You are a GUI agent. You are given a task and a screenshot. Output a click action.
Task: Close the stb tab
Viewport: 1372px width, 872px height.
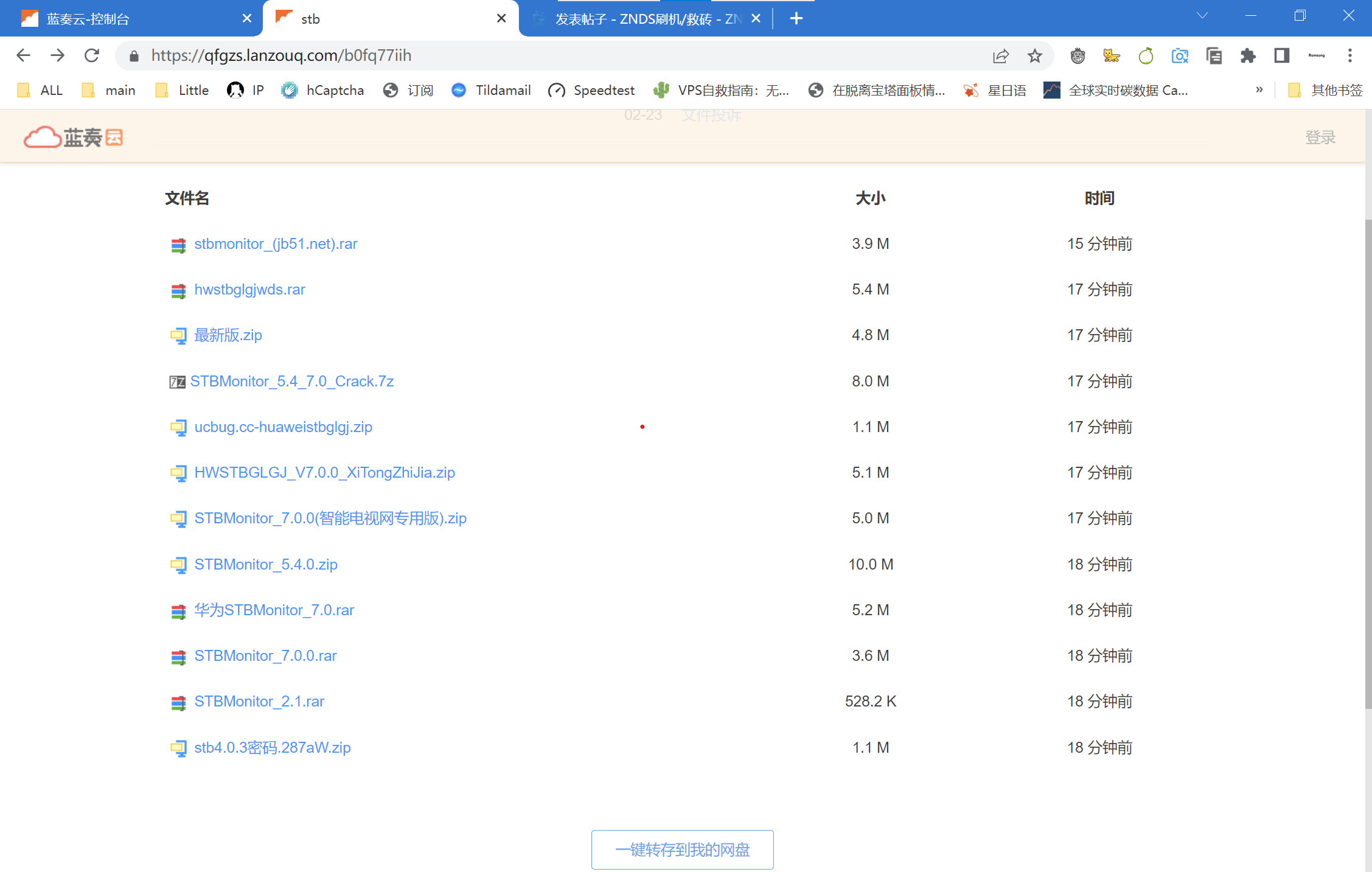point(501,18)
